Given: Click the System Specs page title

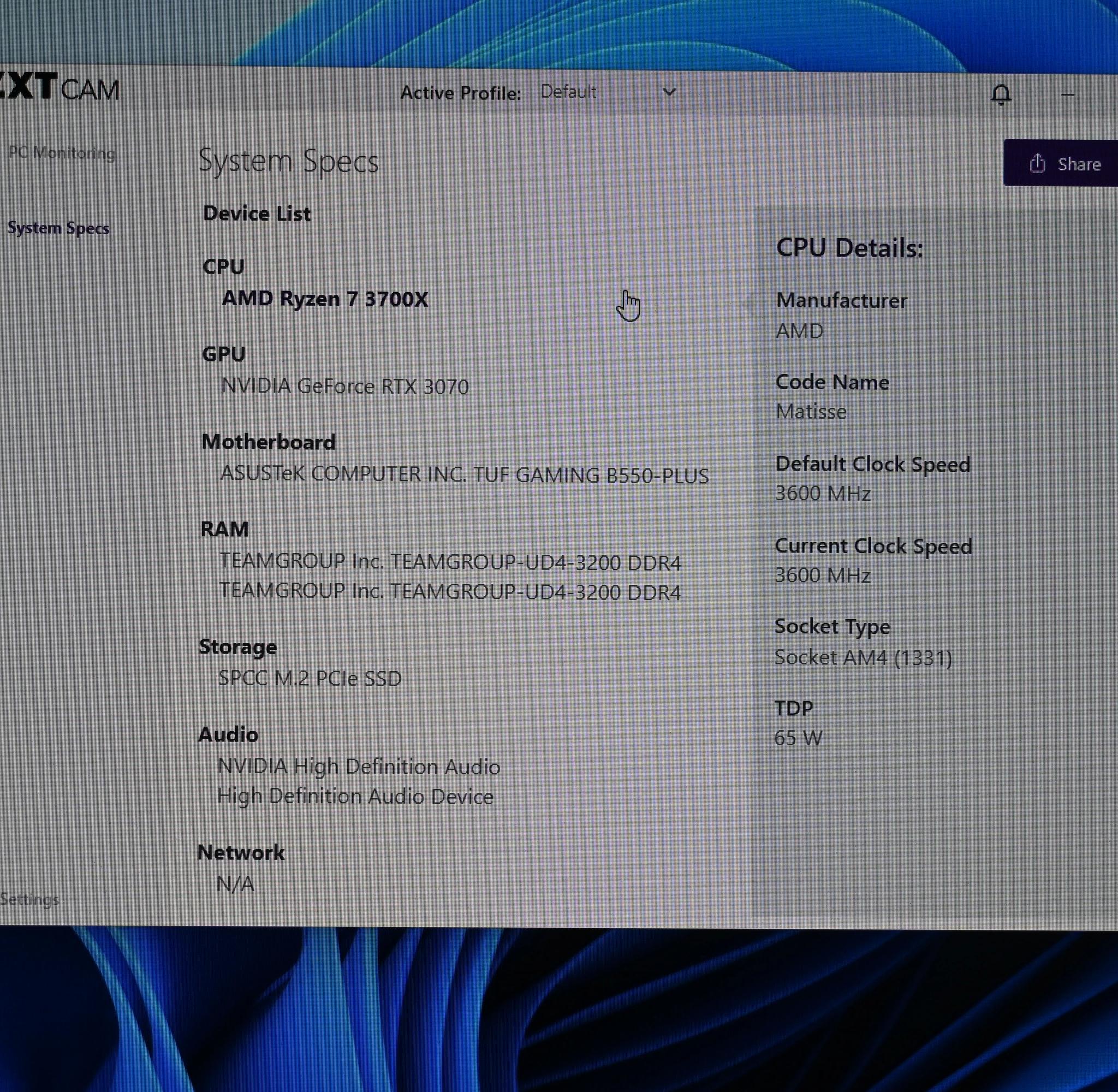Looking at the screenshot, I should (288, 161).
